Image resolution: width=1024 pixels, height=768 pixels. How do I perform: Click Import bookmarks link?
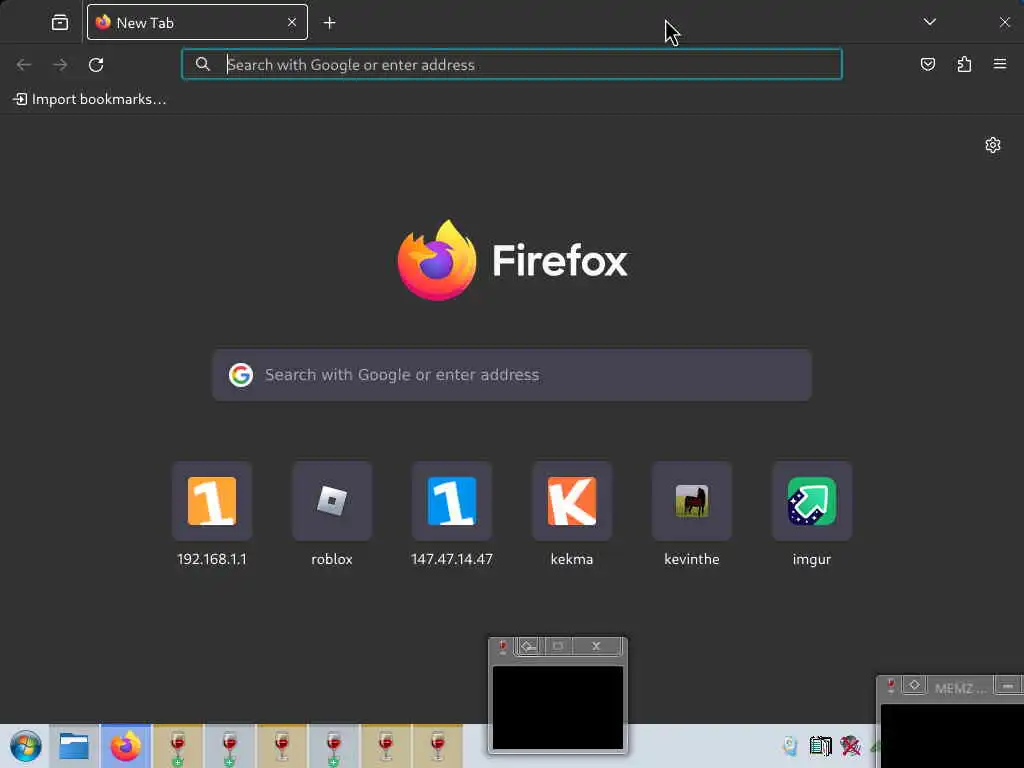coord(90,99)
